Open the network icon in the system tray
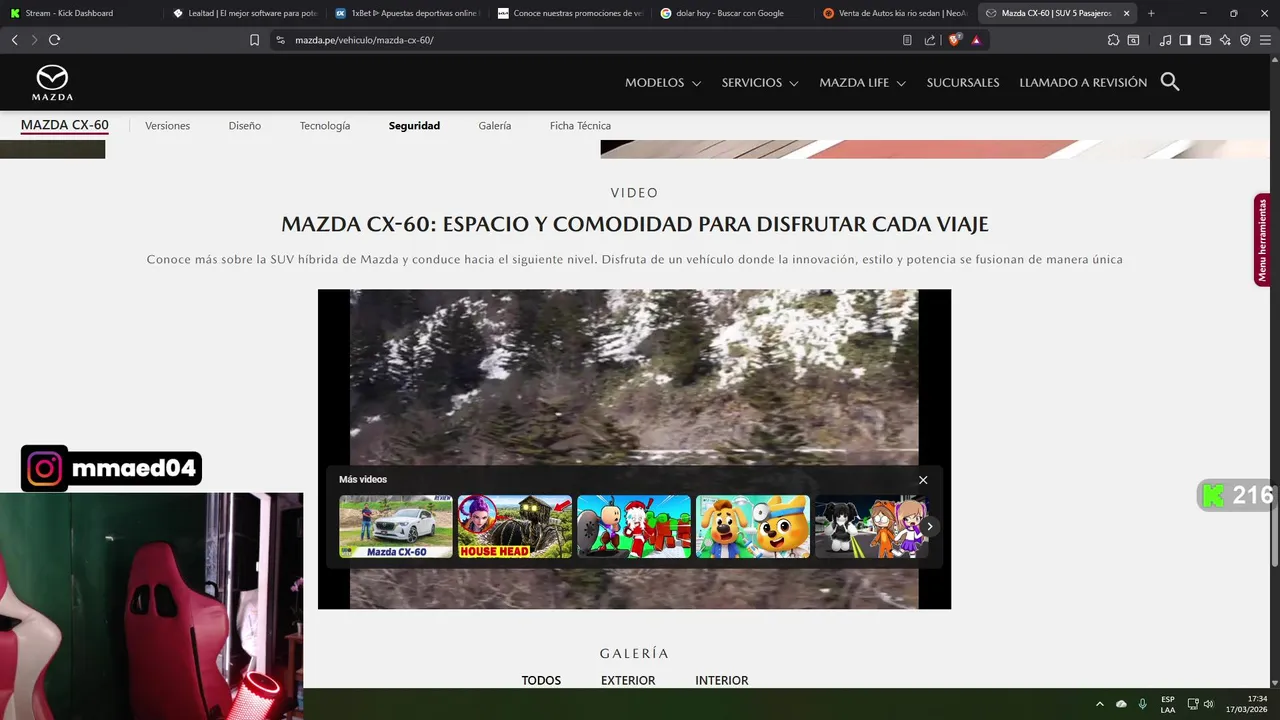This screenshot has height=720, width=1280. (x=1193, y=704)
